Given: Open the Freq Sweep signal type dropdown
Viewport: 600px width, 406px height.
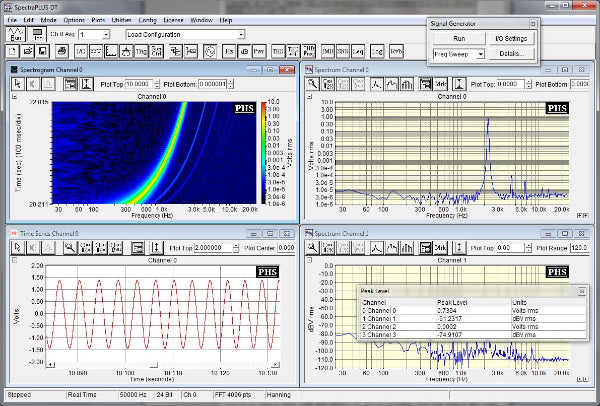Looking at the screenshot, I should [x=481, y=54].
